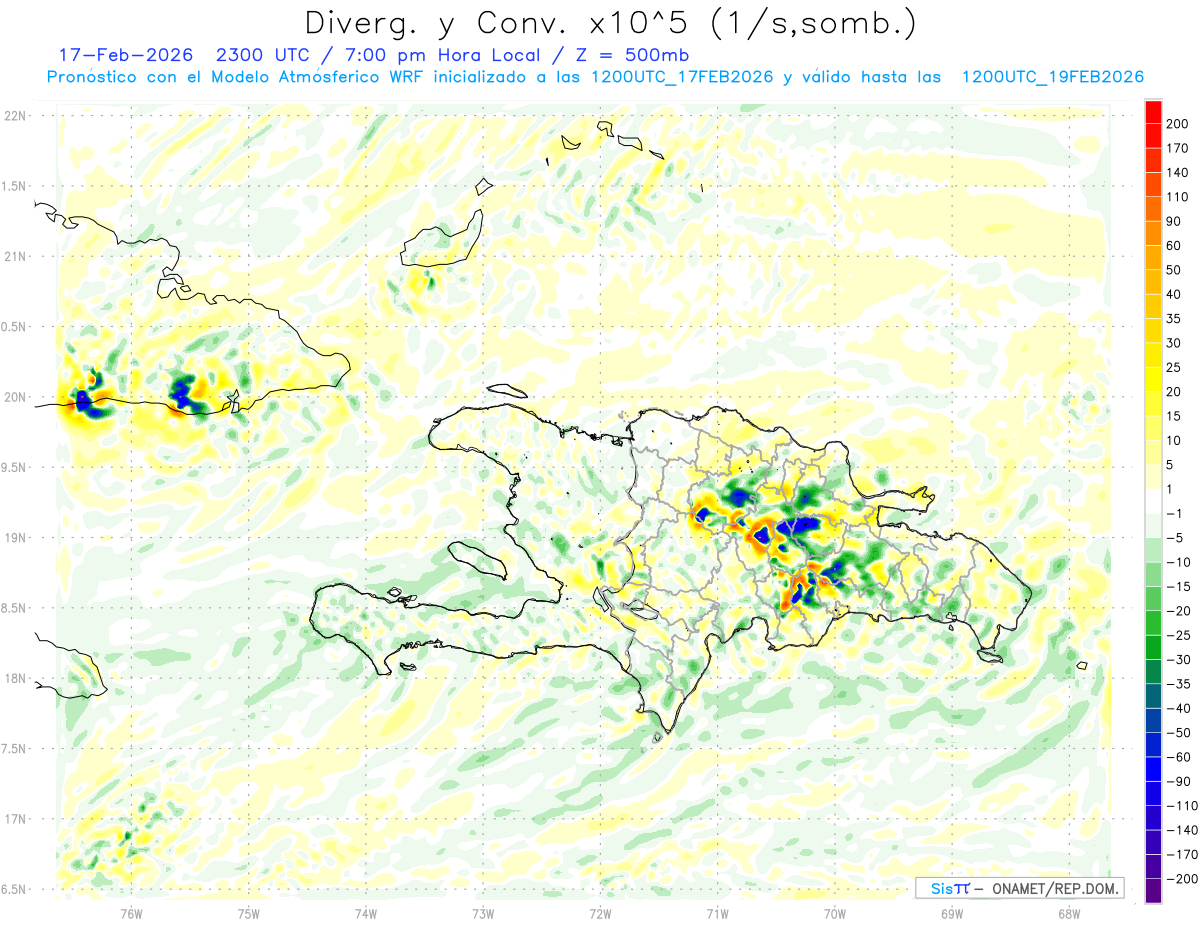This screenshot has width=1200, height=927.
Task: Click the '68W' longitude label
Action: coord(1069,913)
